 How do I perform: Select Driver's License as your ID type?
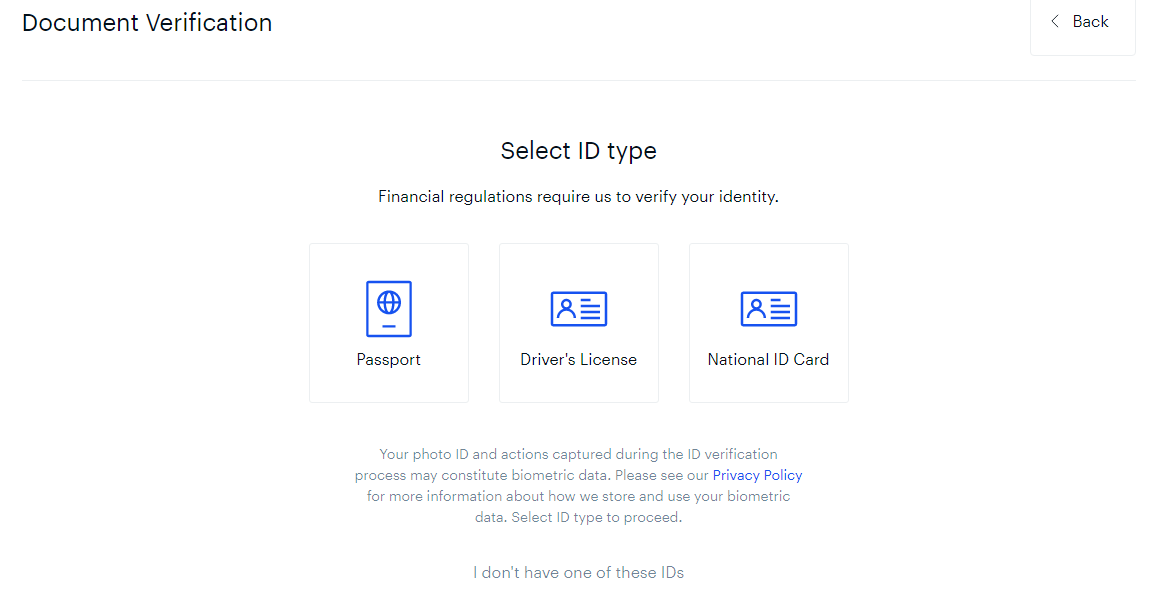coord(578,322)
